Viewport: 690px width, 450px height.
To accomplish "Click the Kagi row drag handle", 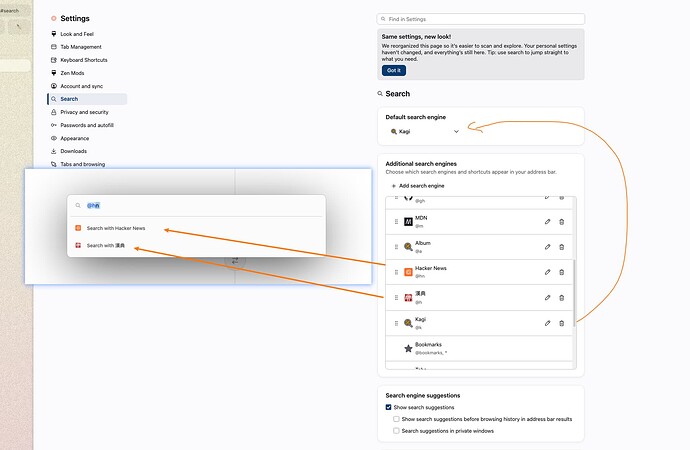I will click(396, 323).
